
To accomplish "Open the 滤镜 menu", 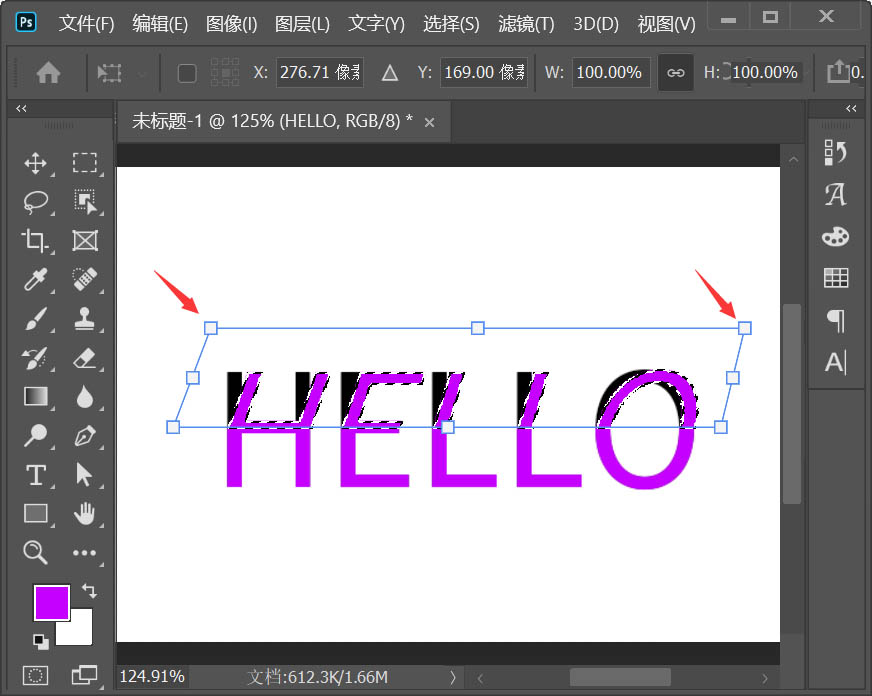I will pyautogui.click(x=525, y=23).
